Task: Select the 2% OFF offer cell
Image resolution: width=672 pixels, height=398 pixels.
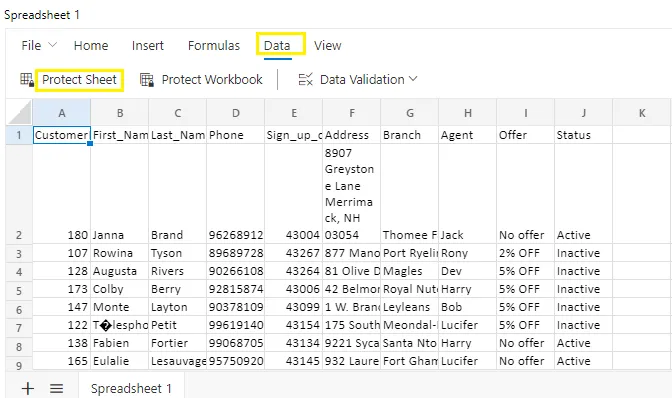Action: [525, 253]
